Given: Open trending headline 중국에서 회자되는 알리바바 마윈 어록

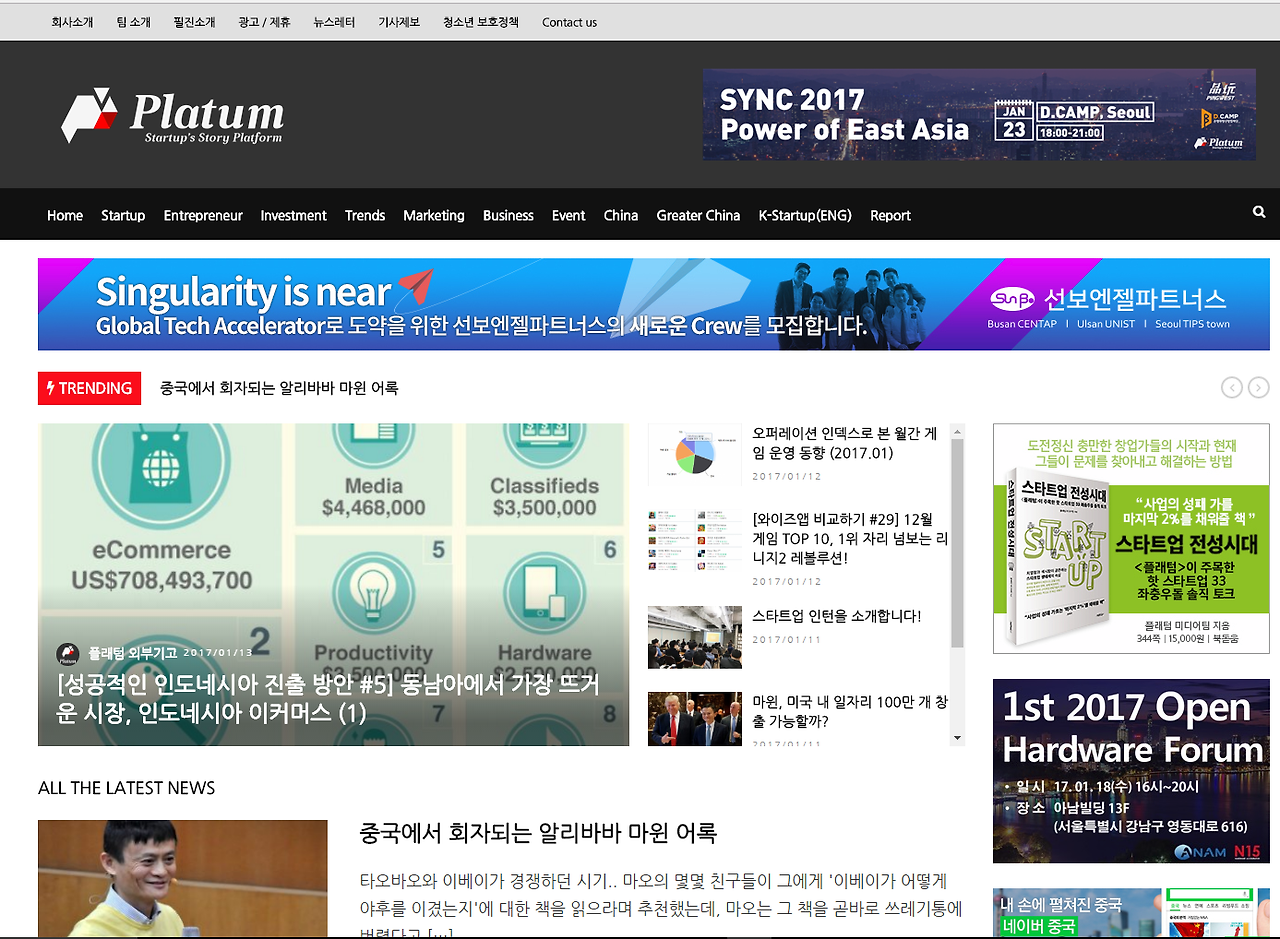Looking at the screenshot, I should (279, 388).
